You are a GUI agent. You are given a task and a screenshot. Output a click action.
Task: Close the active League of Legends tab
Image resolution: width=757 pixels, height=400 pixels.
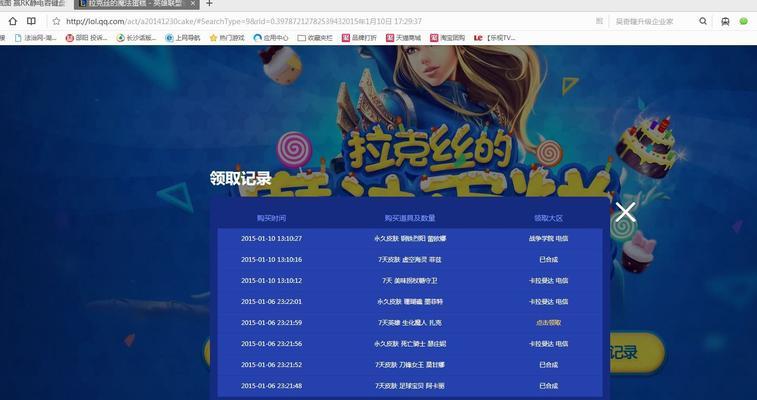[x=193, y=3]
